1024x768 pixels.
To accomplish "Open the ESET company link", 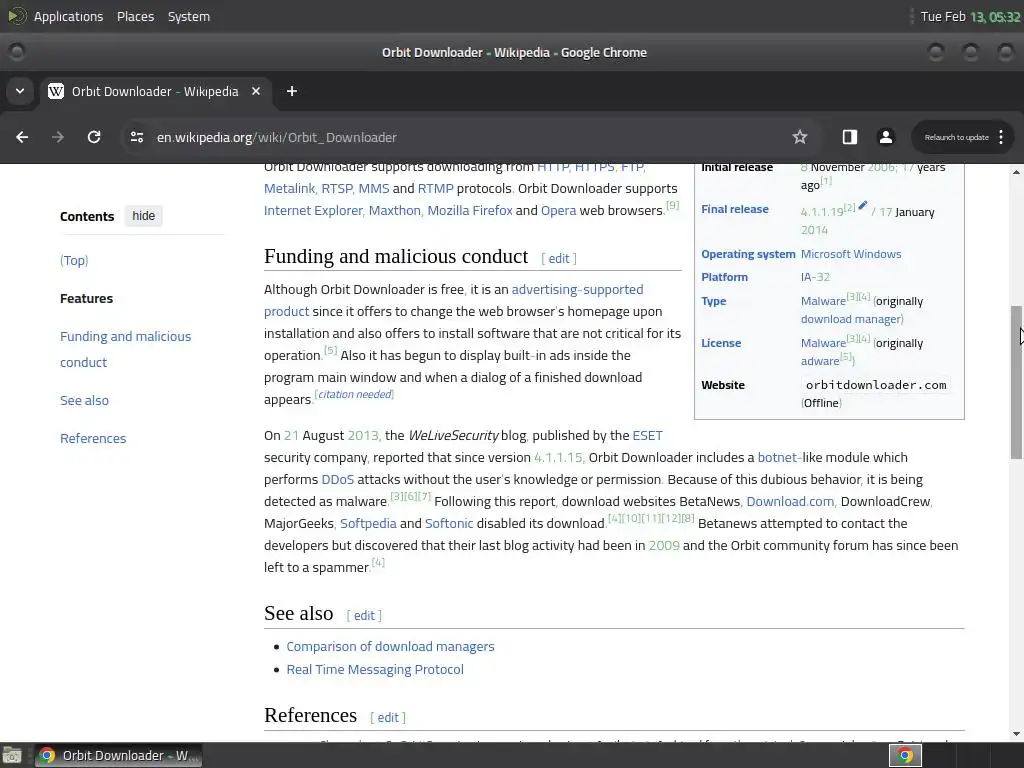I will (647, 436).
